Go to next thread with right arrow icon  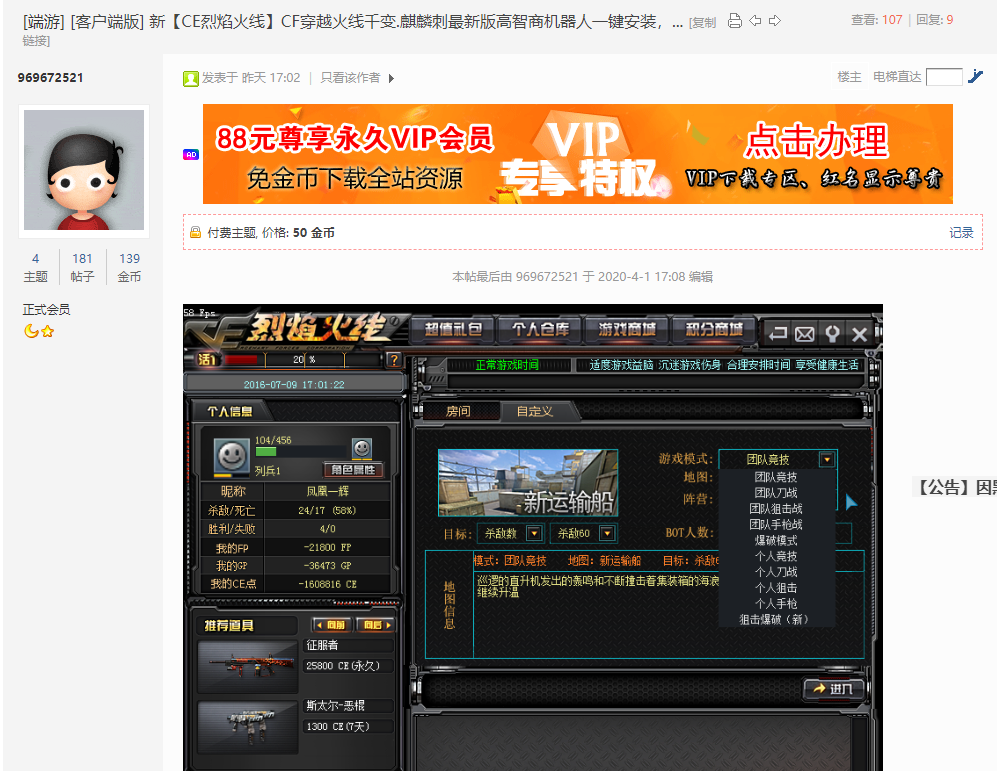(x=774, y=21)
